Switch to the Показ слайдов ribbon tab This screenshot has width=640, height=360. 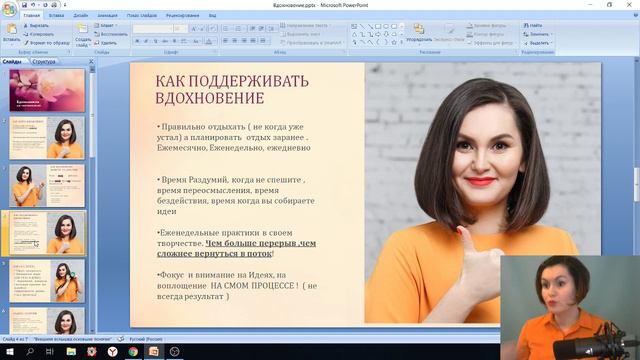point(142,16)
